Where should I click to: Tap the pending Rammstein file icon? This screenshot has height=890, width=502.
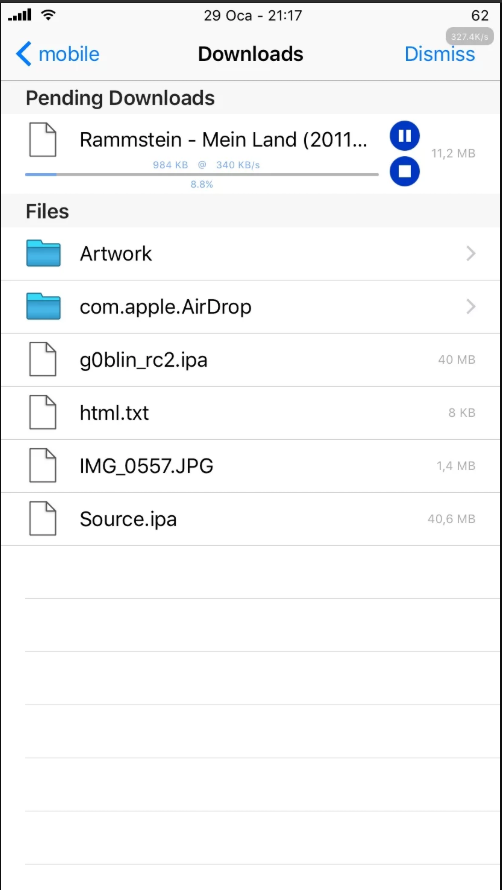tap(43, 140)
